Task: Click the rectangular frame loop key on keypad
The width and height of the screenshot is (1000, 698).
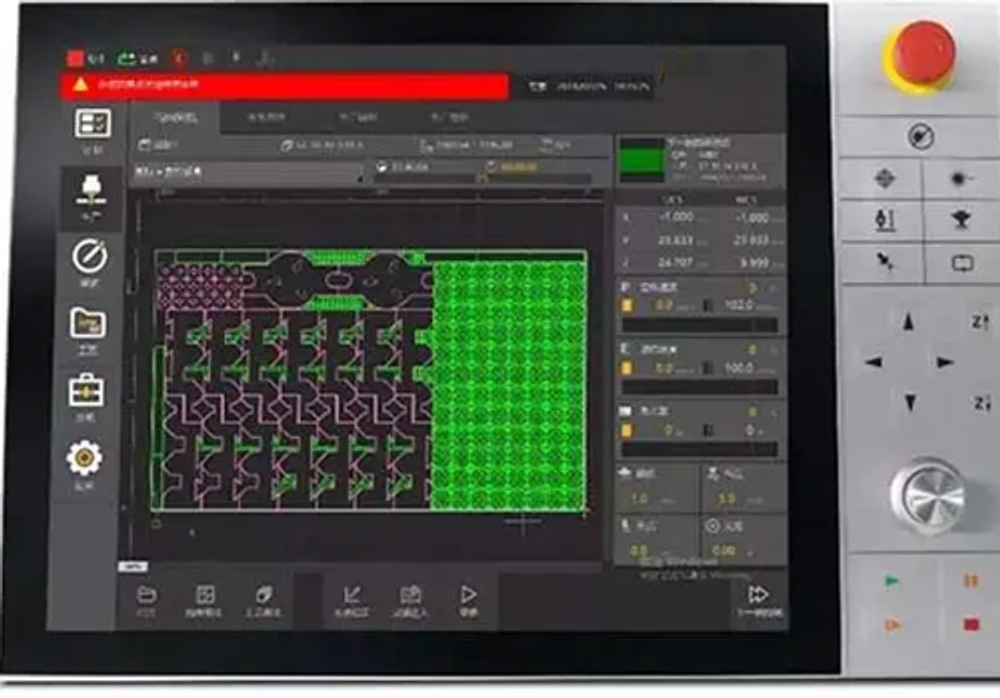Action: tap(962, 263)
